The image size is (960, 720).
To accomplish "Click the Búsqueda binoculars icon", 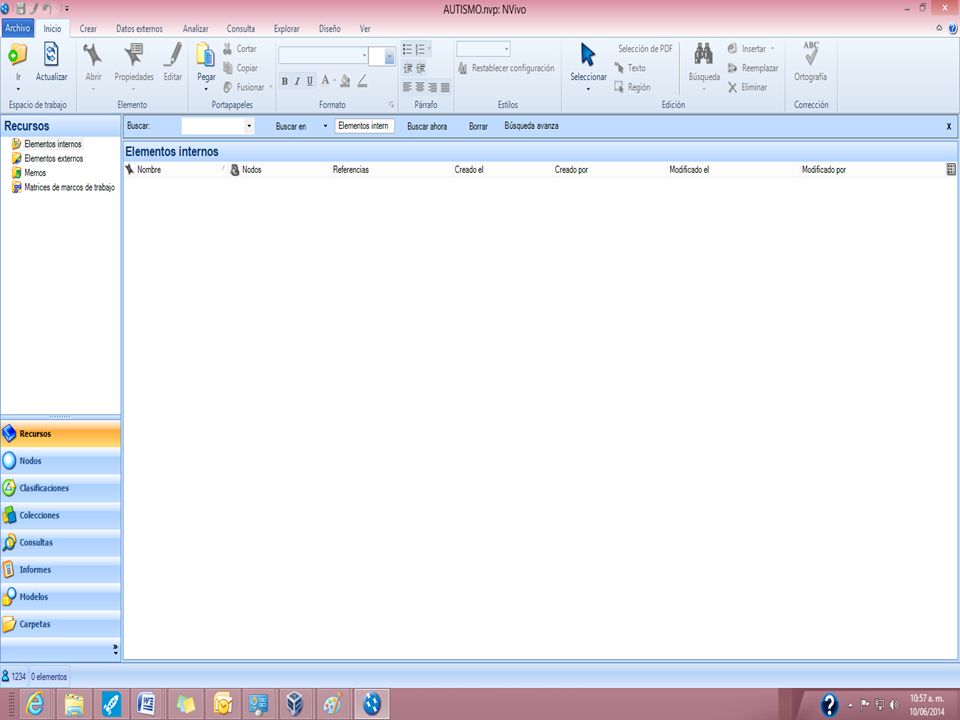I will 703,54.
